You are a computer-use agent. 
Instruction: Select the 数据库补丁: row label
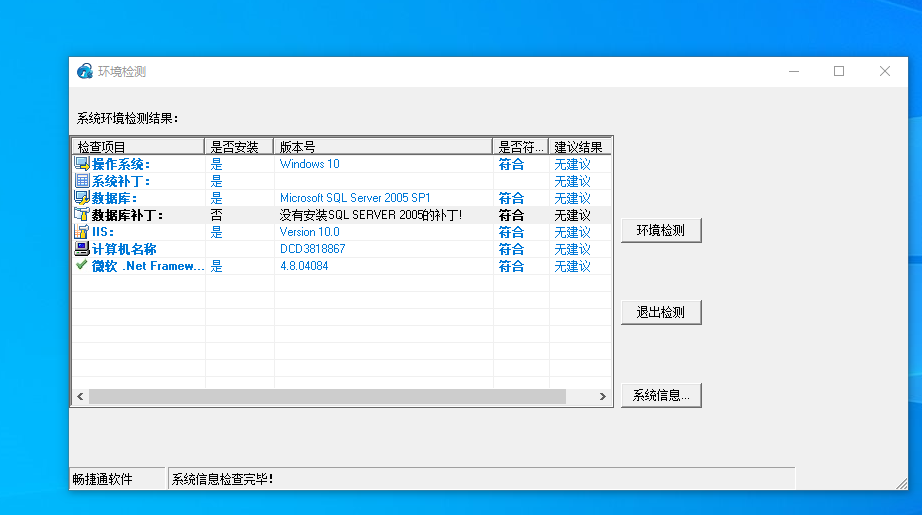tap(127, 215)
